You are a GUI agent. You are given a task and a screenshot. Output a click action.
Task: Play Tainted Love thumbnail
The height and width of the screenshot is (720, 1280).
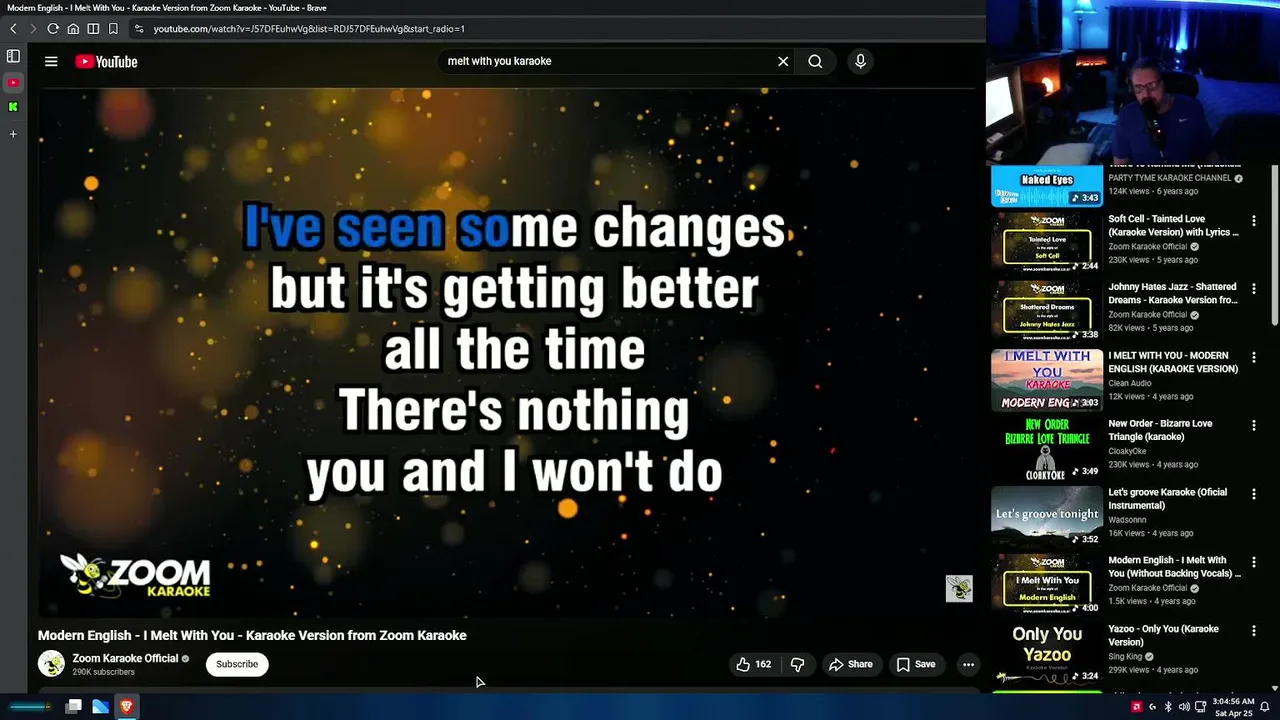tap(1047, 242)
